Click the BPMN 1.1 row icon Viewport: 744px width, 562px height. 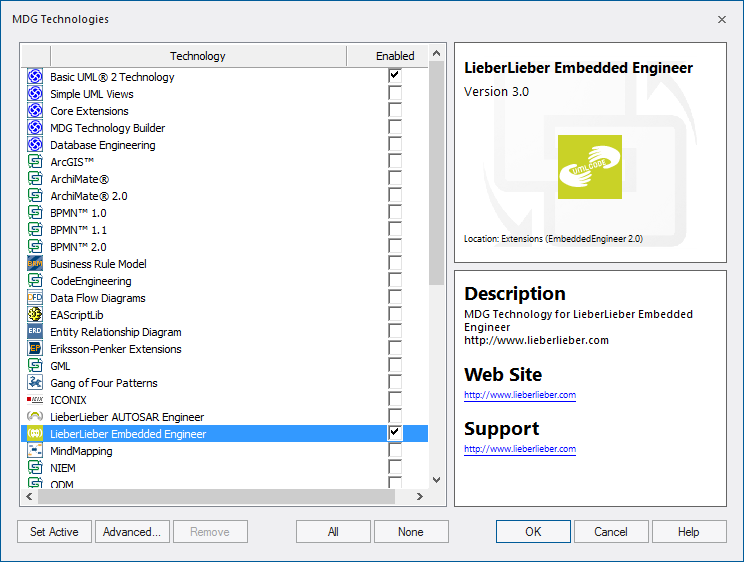pyautogui.click(x=35, y=230)
